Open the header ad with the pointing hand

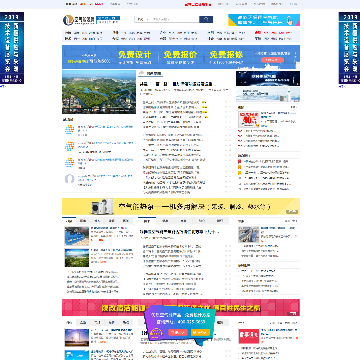[x=264, y=20]
